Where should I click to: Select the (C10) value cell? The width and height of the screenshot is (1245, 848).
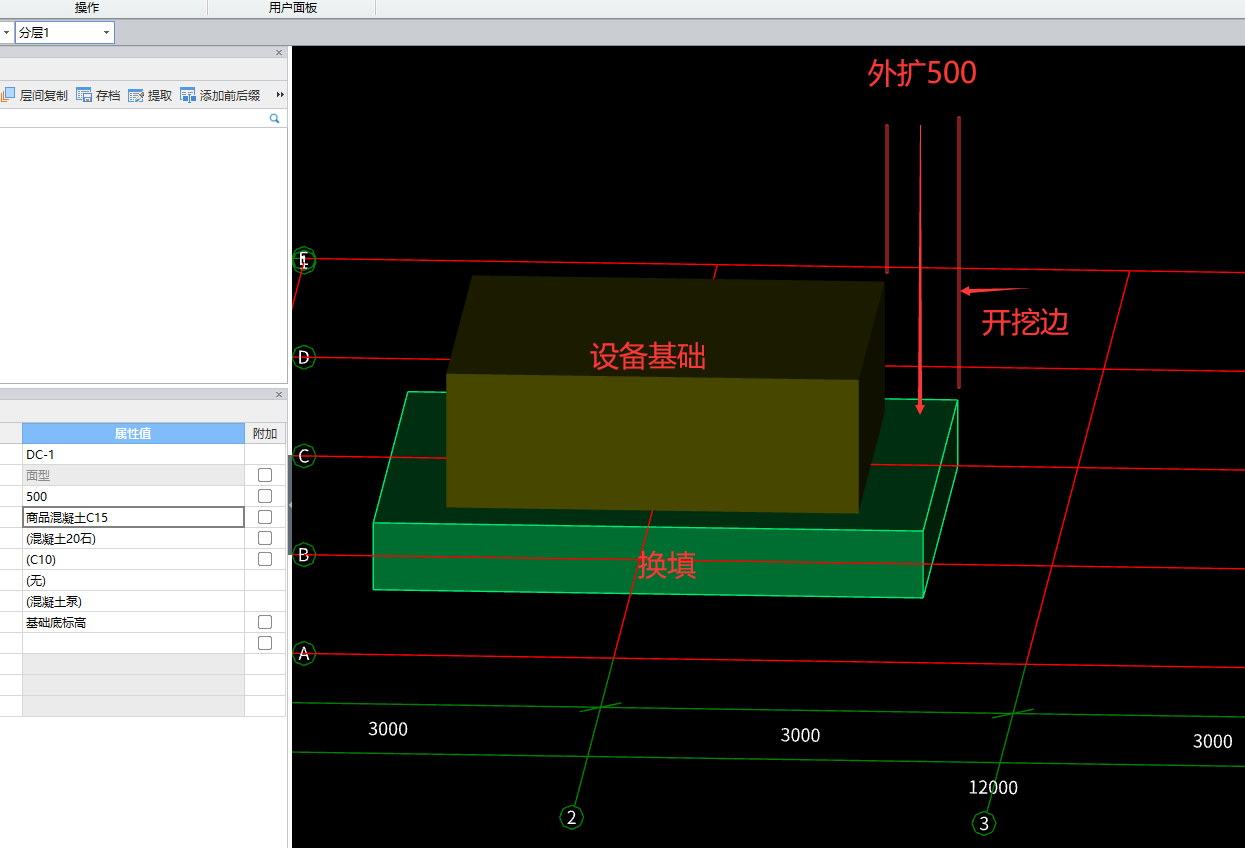[133, 559]
